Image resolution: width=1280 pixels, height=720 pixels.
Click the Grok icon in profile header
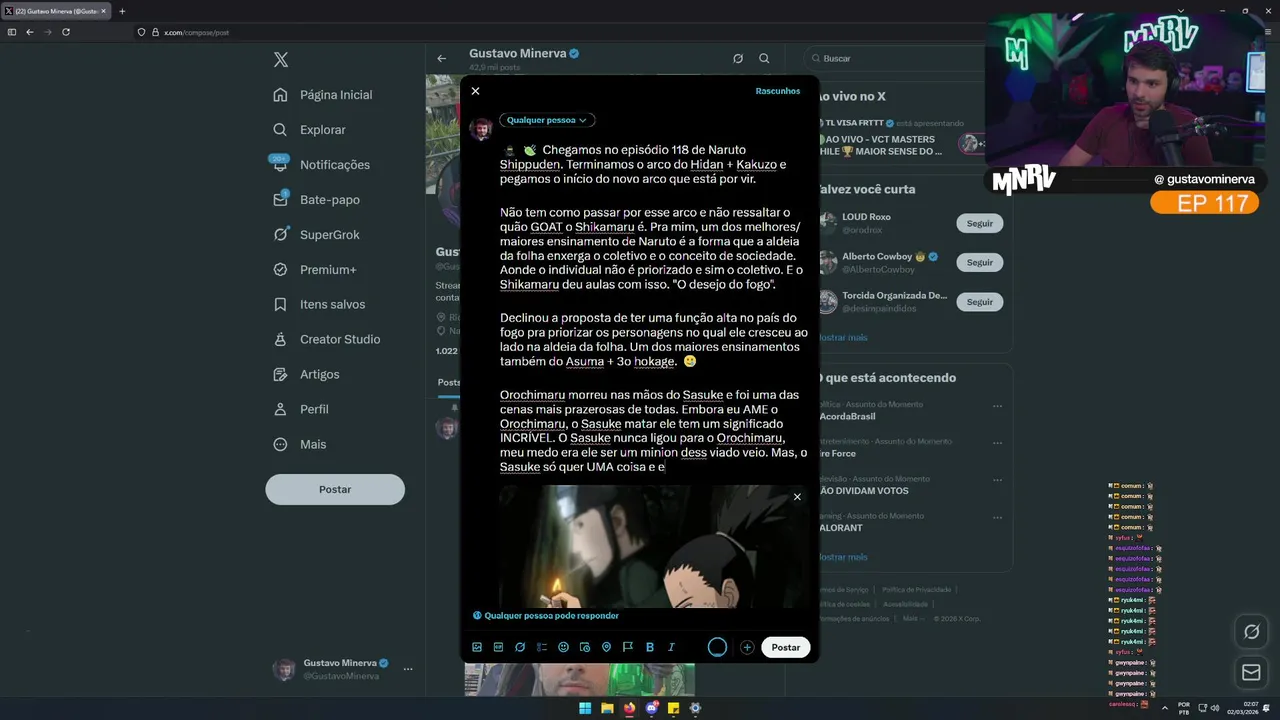pyautogui.click(x=738, y=59)
